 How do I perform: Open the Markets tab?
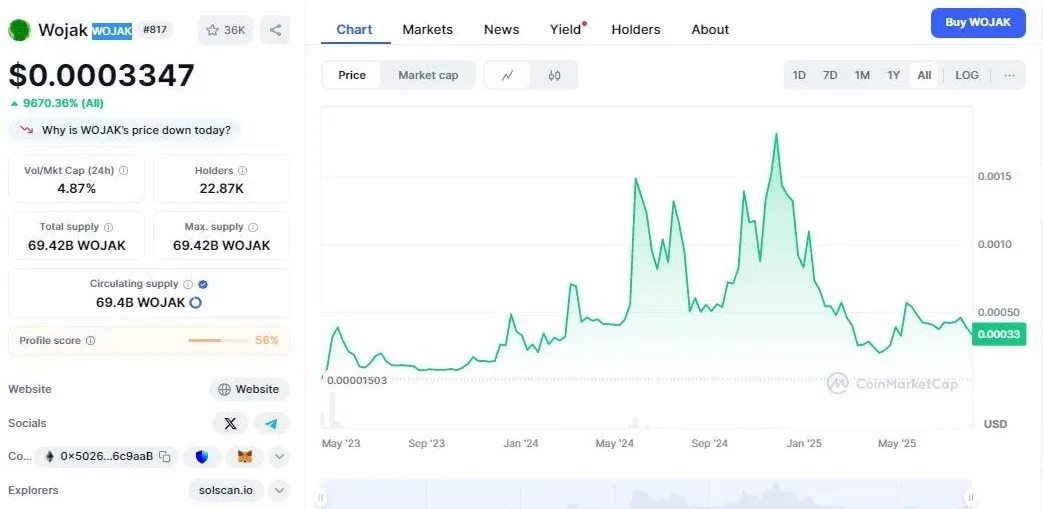tap(428, 29)
